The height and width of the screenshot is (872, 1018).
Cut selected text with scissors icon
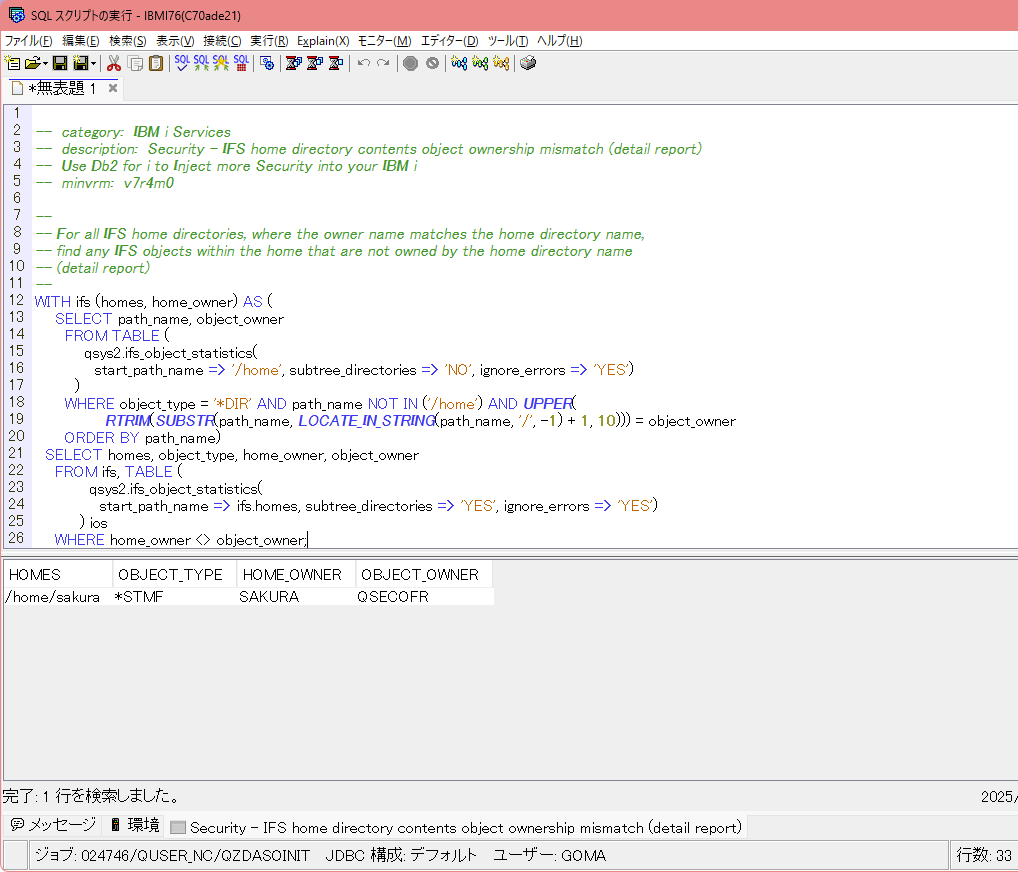click(114, 63)
